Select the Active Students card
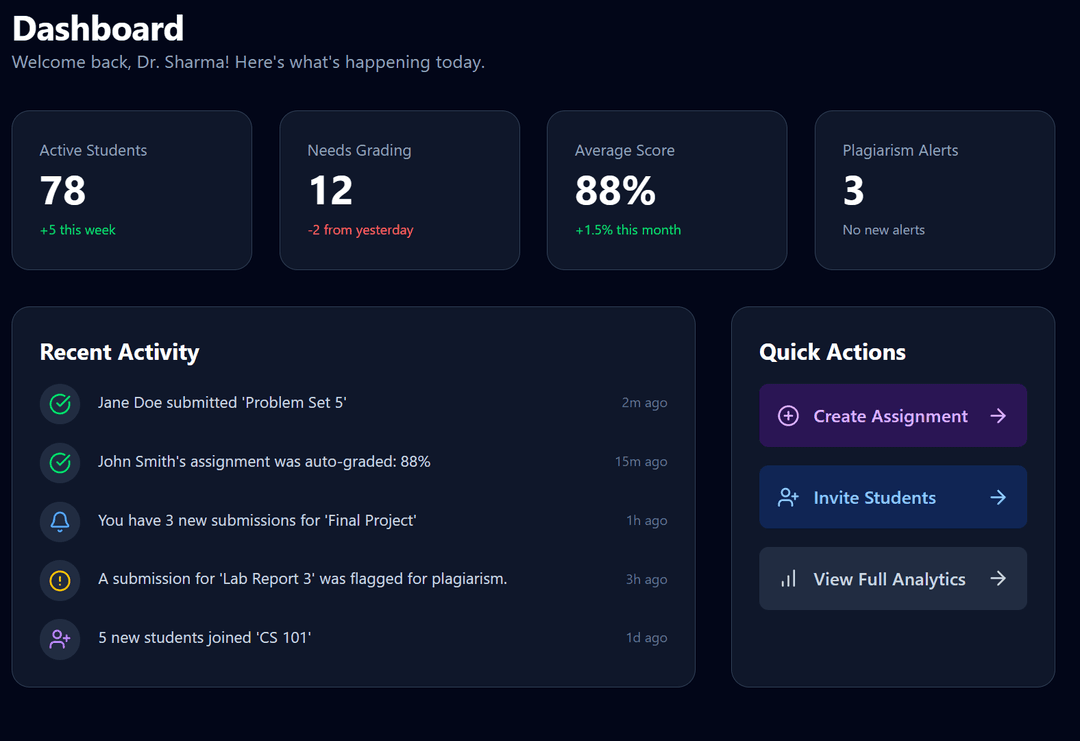1080x741 pixels. point(131,190)
